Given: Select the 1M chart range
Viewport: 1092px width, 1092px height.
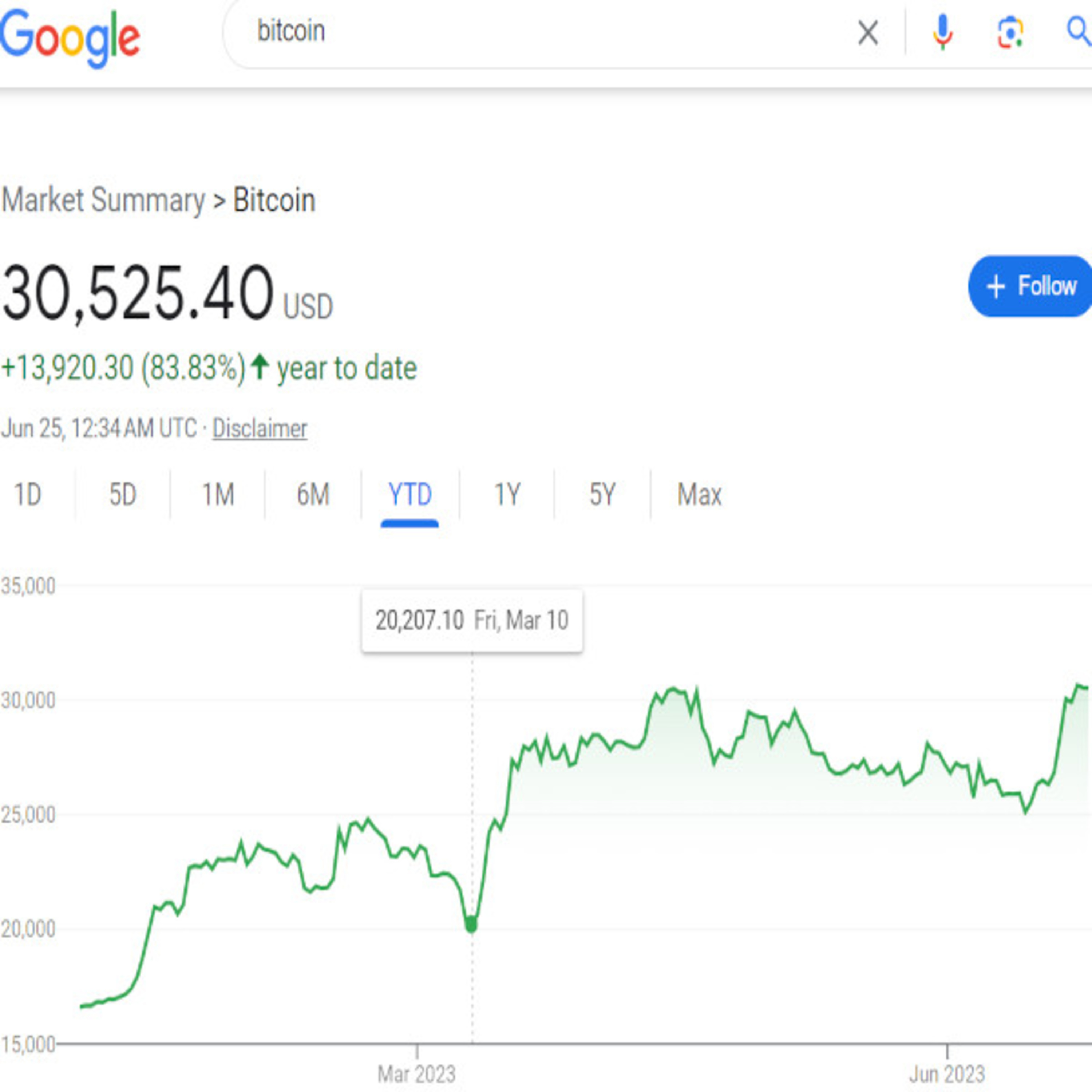Looking at the screenshot, I should [218, 495].
